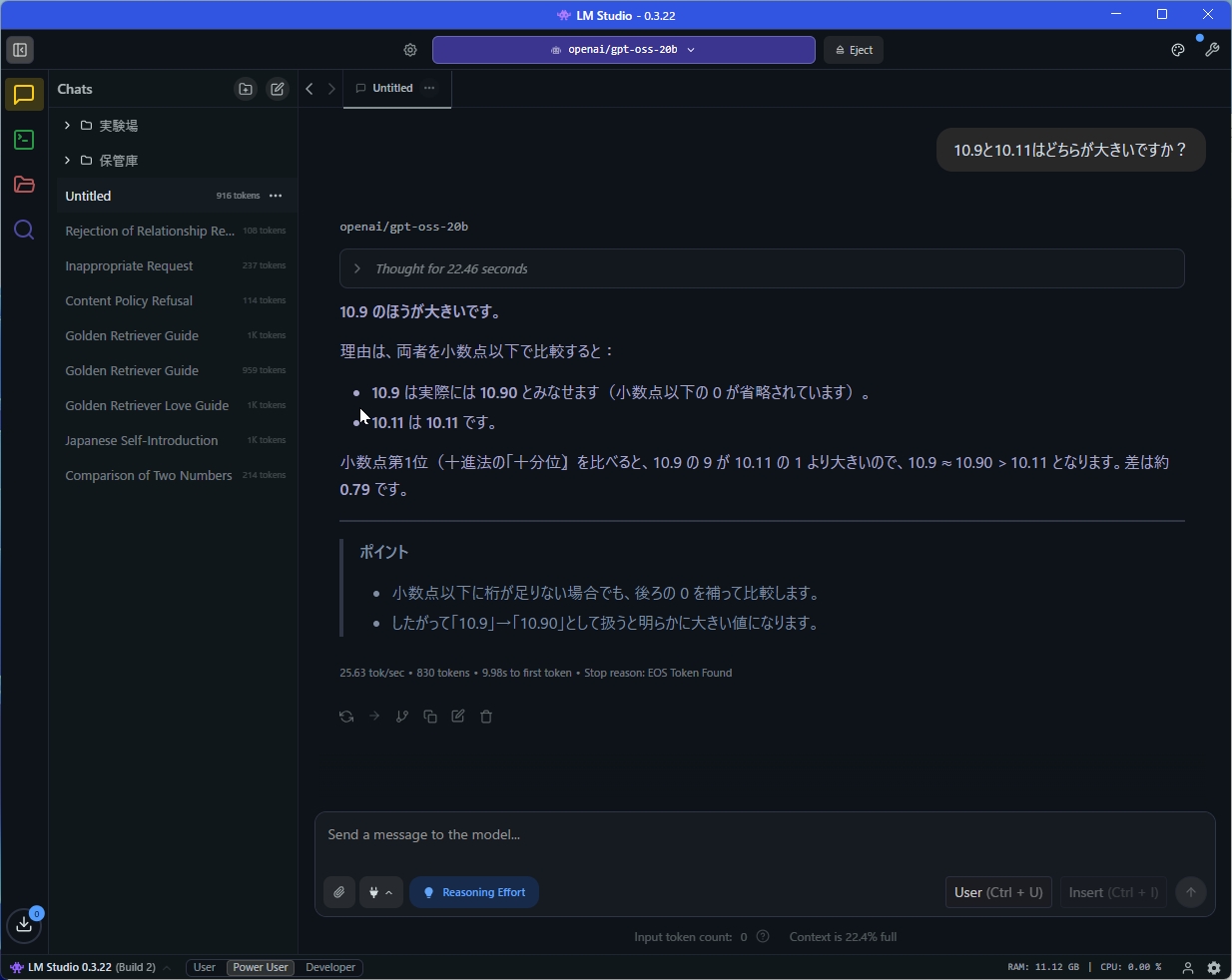The image size is (1232, 980).
Task: Open the integrations plug menu
Action: point(380,892)
